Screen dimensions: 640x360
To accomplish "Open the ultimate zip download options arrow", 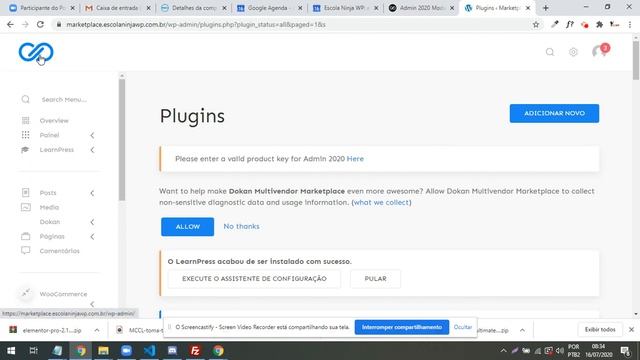I will 522,330.
